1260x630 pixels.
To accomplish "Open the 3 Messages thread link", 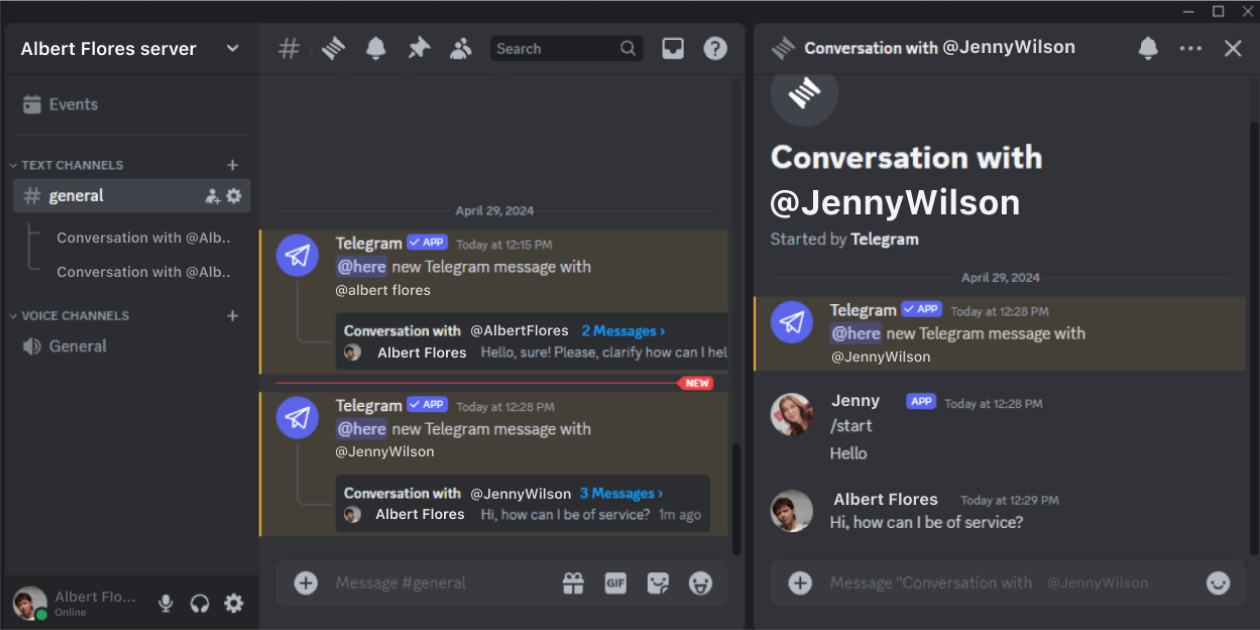I will coord(620,492).
